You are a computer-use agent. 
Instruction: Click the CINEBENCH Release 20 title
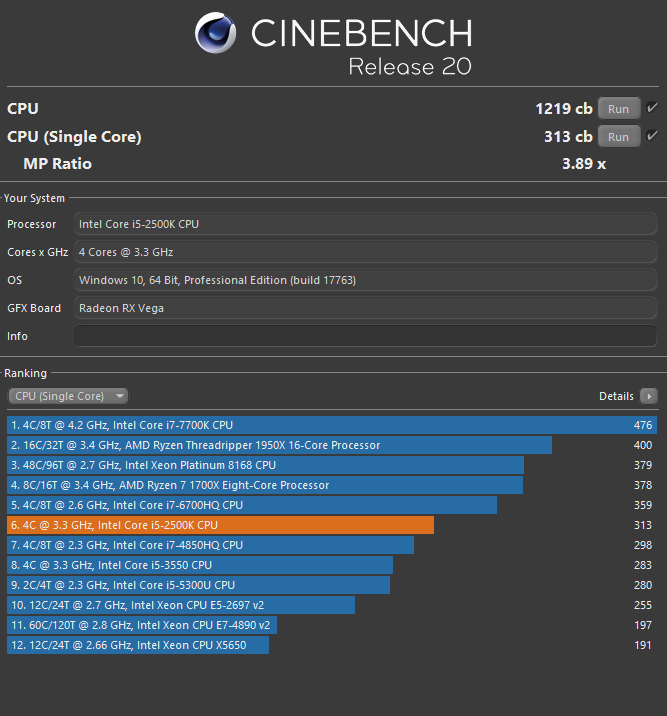pyautogui.click(x=361, y=46)
